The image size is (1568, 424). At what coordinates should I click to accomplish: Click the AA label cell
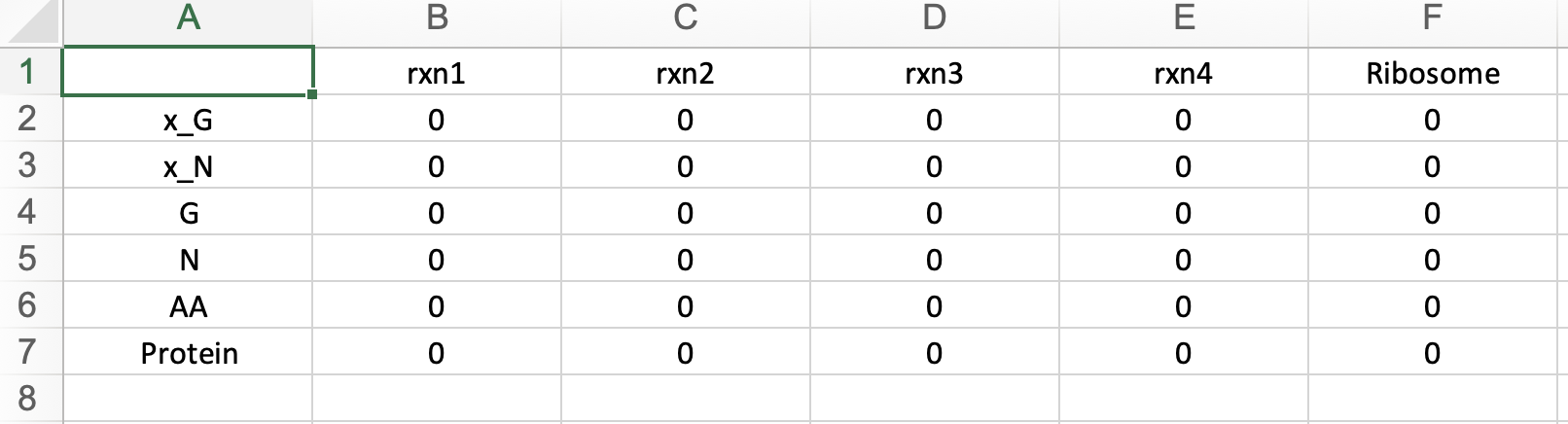pos(188,306)
